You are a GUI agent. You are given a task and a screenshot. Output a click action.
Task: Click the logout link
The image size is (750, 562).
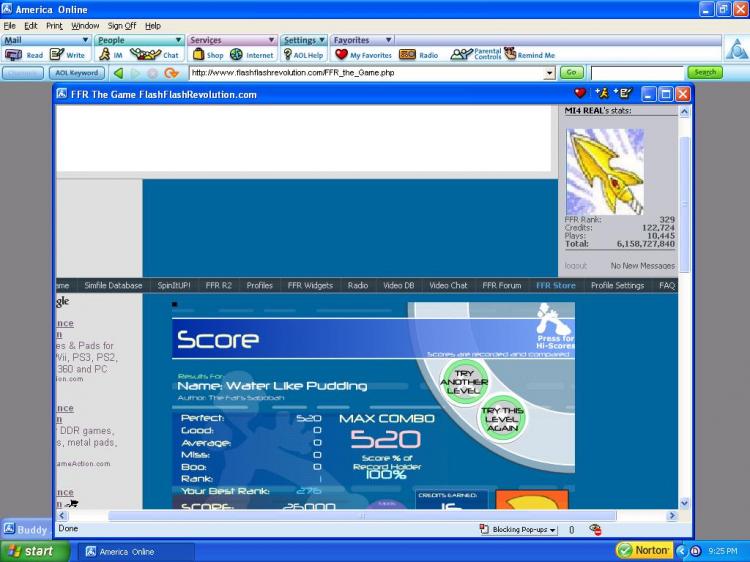coord(575,265)
